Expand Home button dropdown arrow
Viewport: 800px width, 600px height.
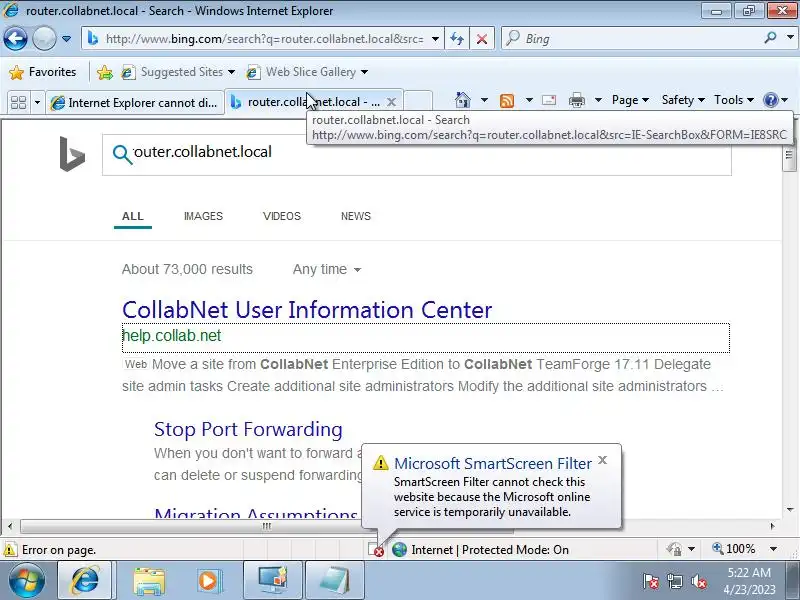484,100
